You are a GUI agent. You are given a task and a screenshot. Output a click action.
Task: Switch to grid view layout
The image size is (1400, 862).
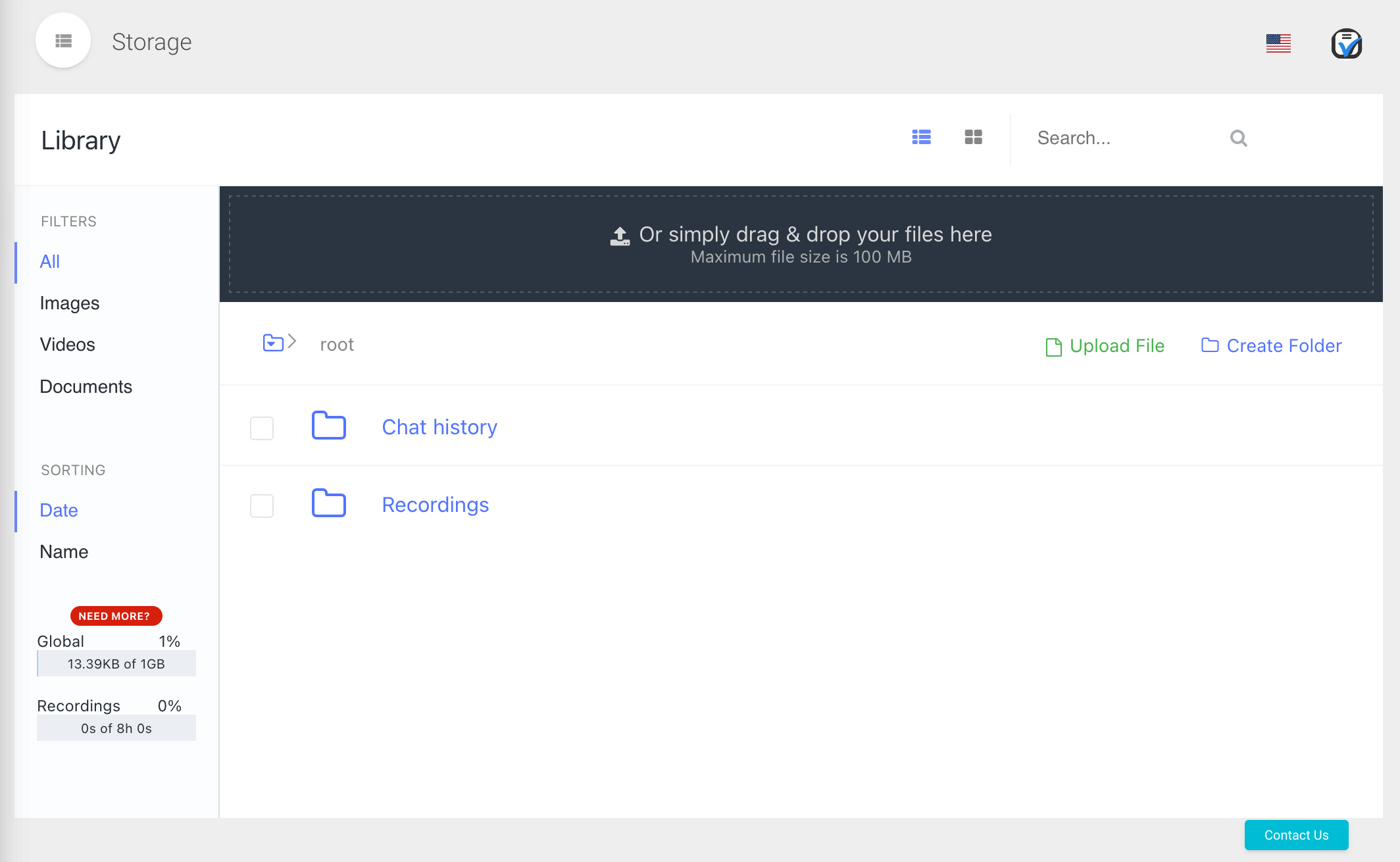pos(973,138)
